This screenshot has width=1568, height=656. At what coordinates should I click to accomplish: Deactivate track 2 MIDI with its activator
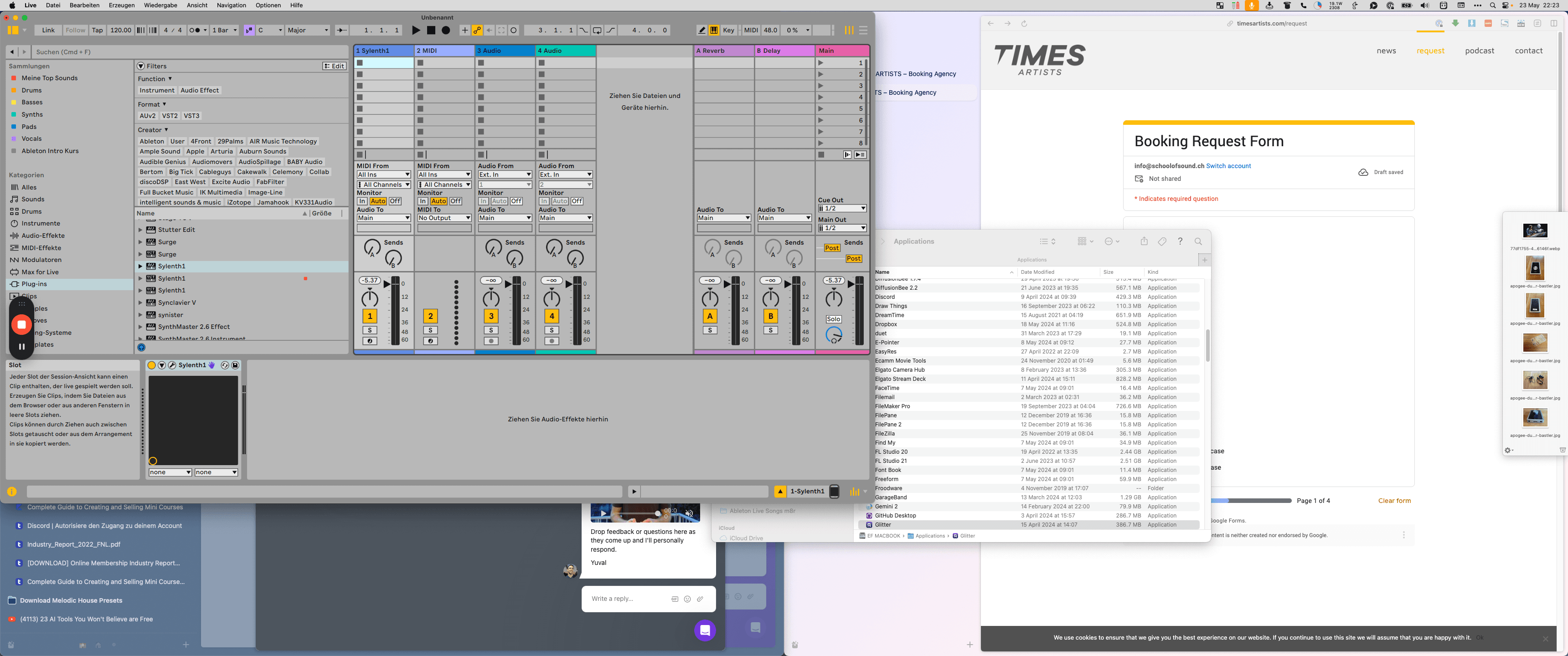point(430,316)
